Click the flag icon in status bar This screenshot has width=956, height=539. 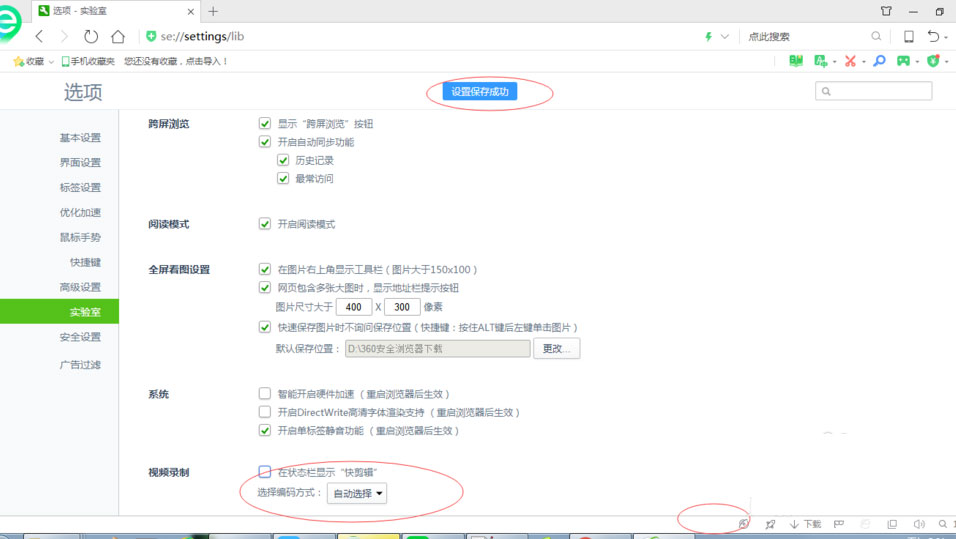pos(839,524)
